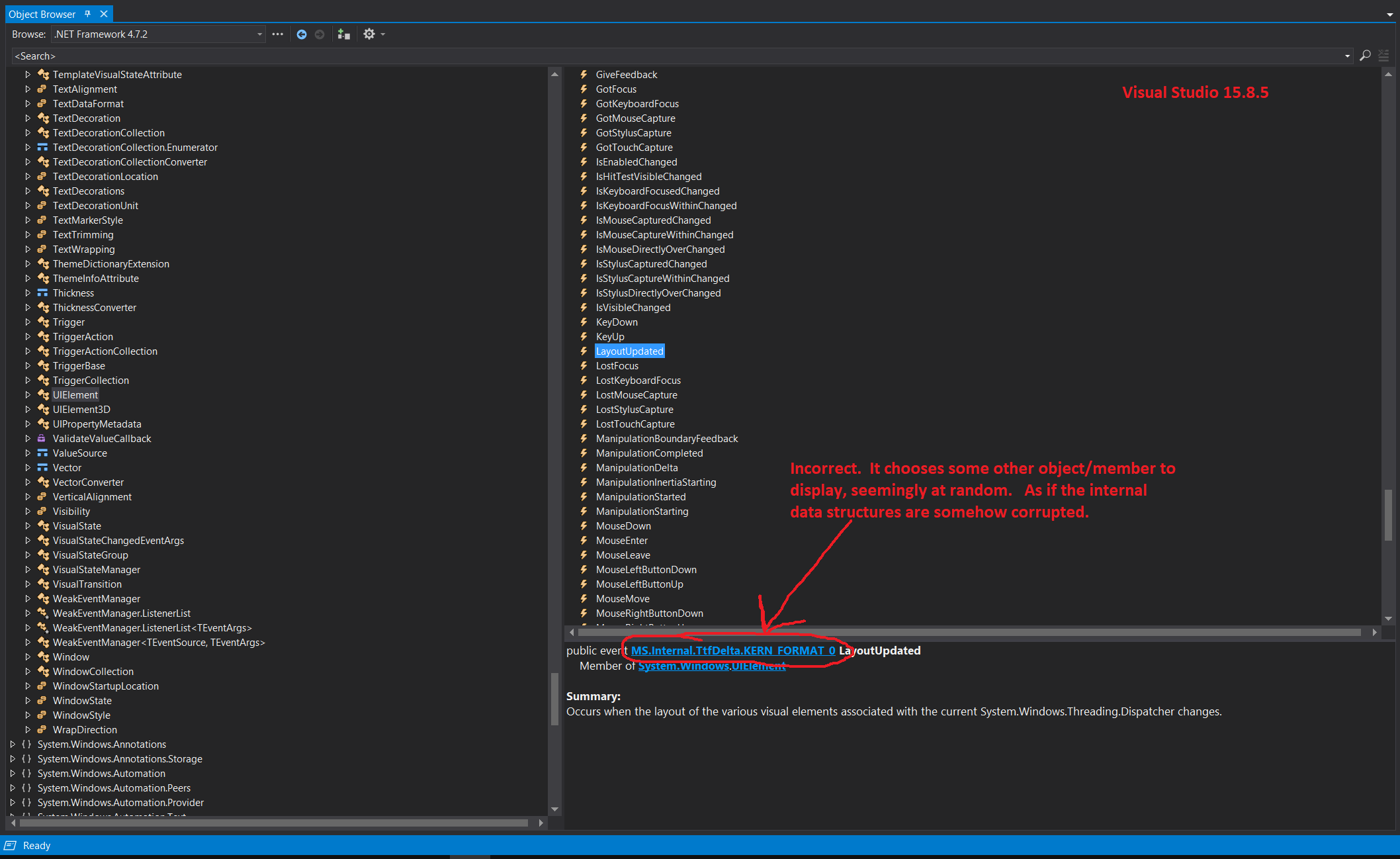
Task: Open the Settings gear dropdown arrow
Action: pos(382,34)
